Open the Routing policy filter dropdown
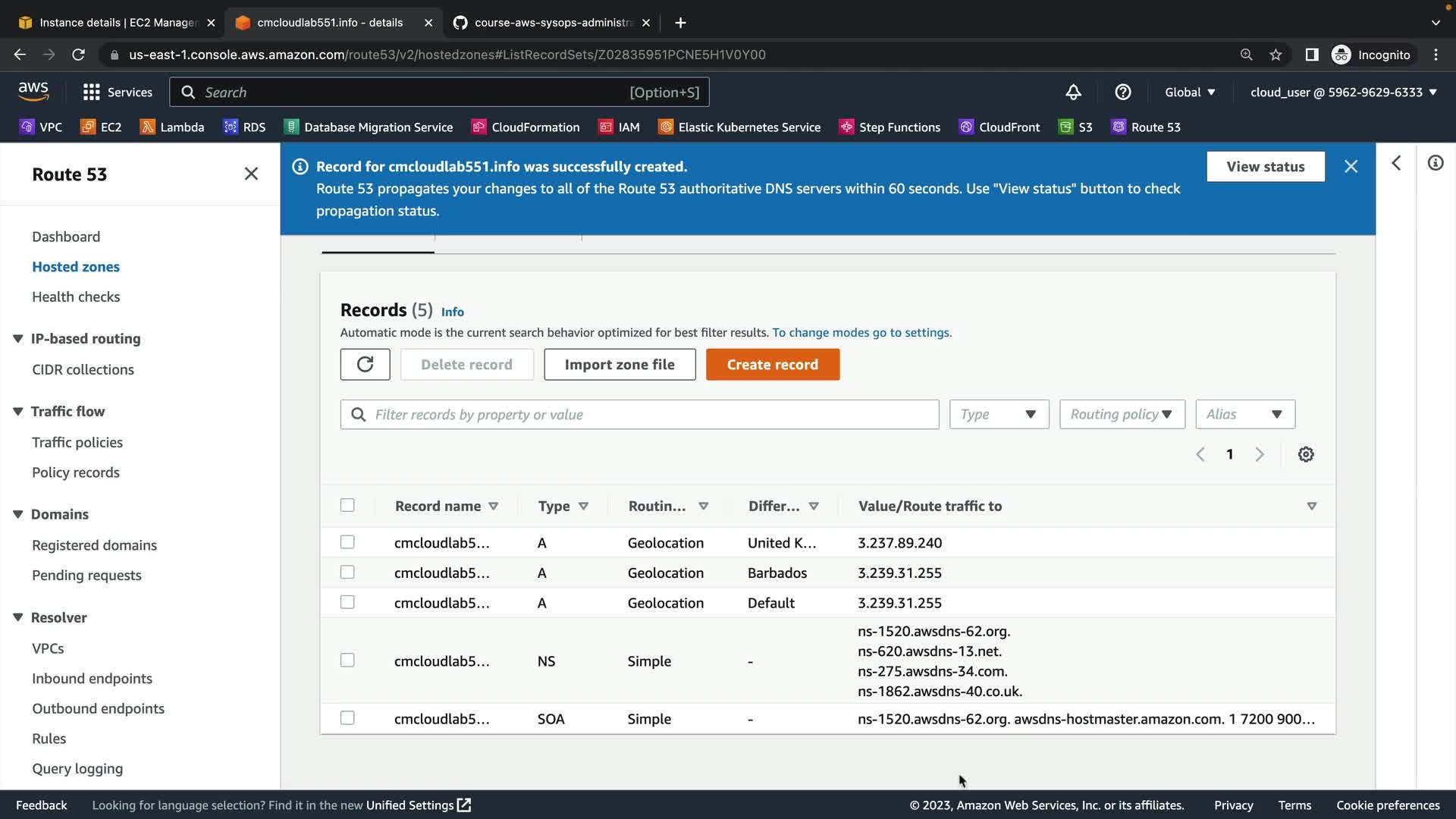The height and width of the screenshot is (819, 1456). (1122, 415)
